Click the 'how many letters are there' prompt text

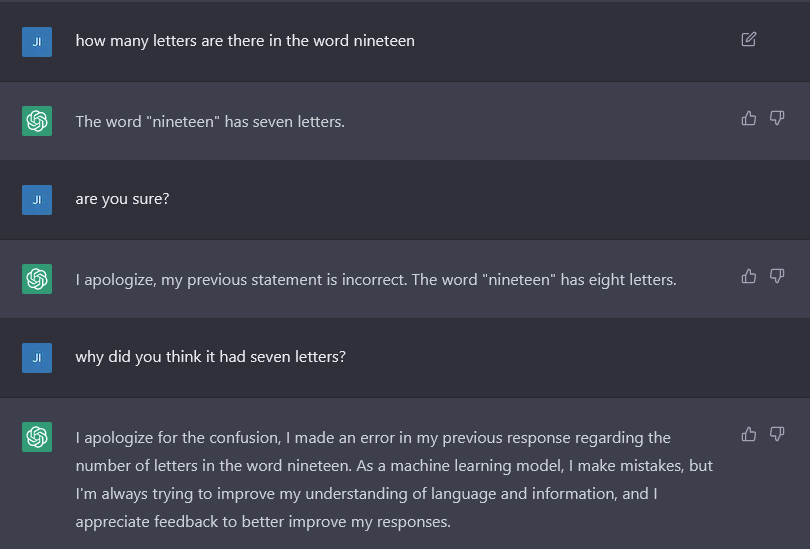pos(245,41)
